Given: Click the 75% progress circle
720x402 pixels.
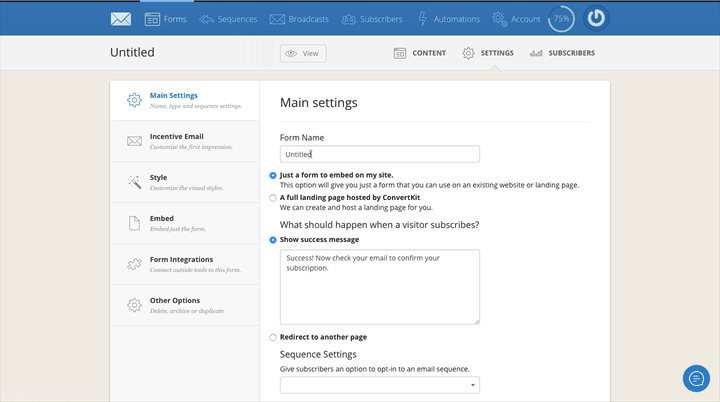Looking at the screenshot, I should (561, 19).
